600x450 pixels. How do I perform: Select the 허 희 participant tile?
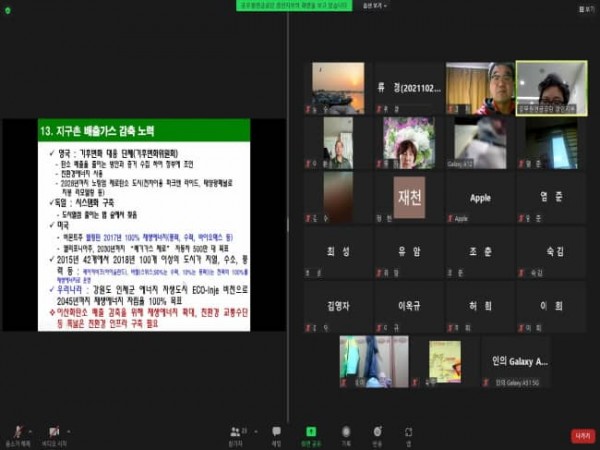(480, 307)
